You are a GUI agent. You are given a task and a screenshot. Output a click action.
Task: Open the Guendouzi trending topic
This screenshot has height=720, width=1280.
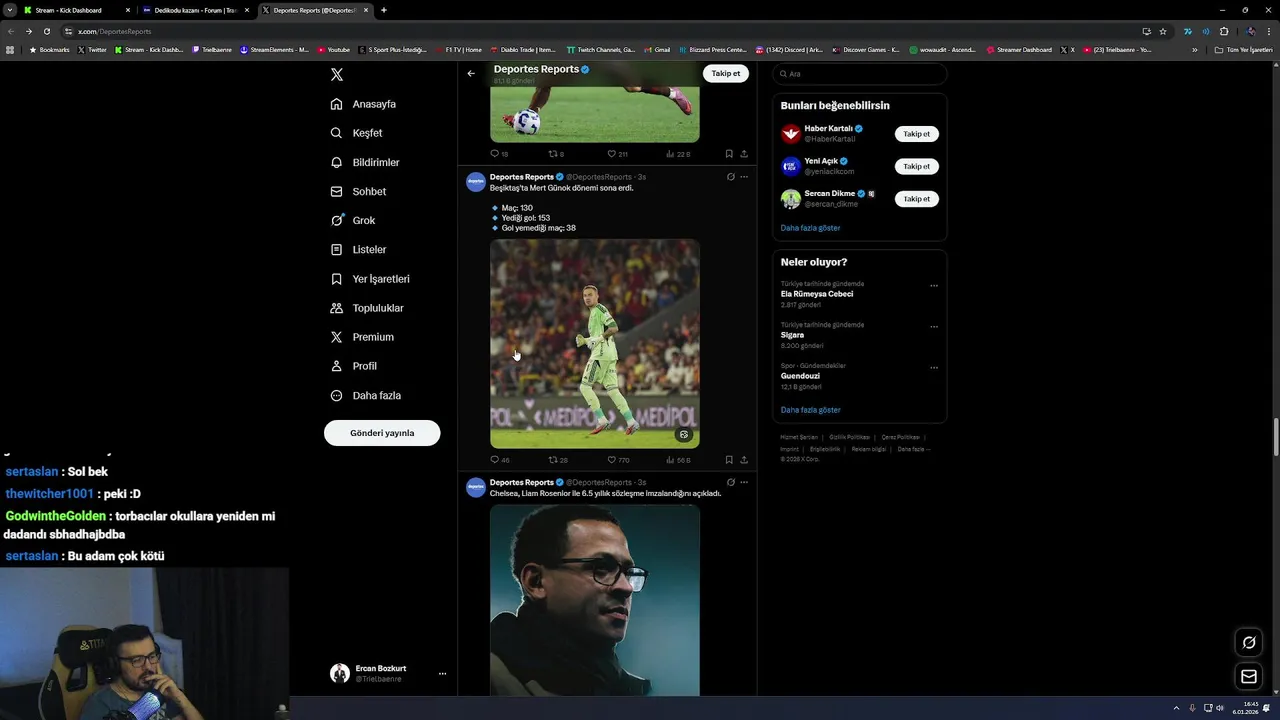(800, 376)
